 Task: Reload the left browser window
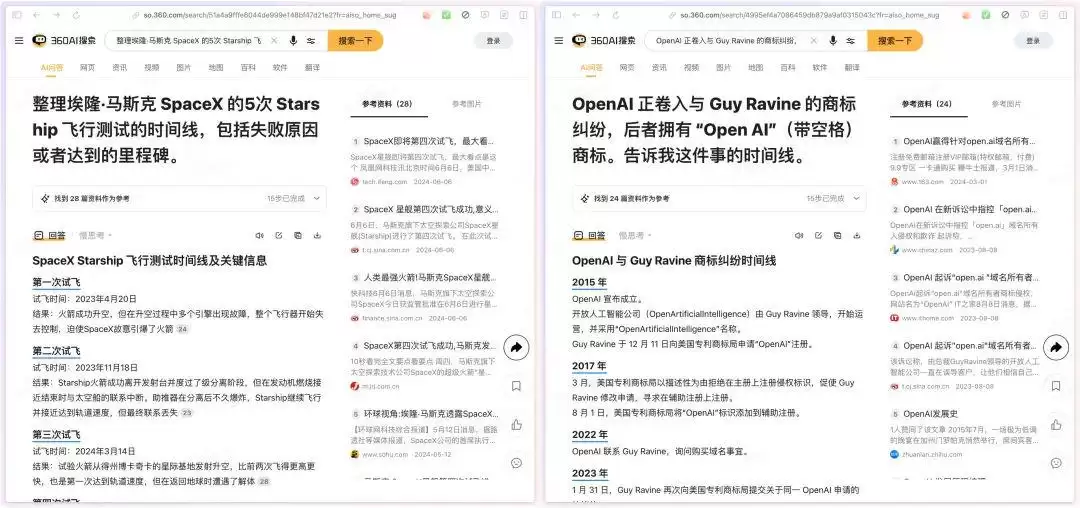tap(76, 14)
